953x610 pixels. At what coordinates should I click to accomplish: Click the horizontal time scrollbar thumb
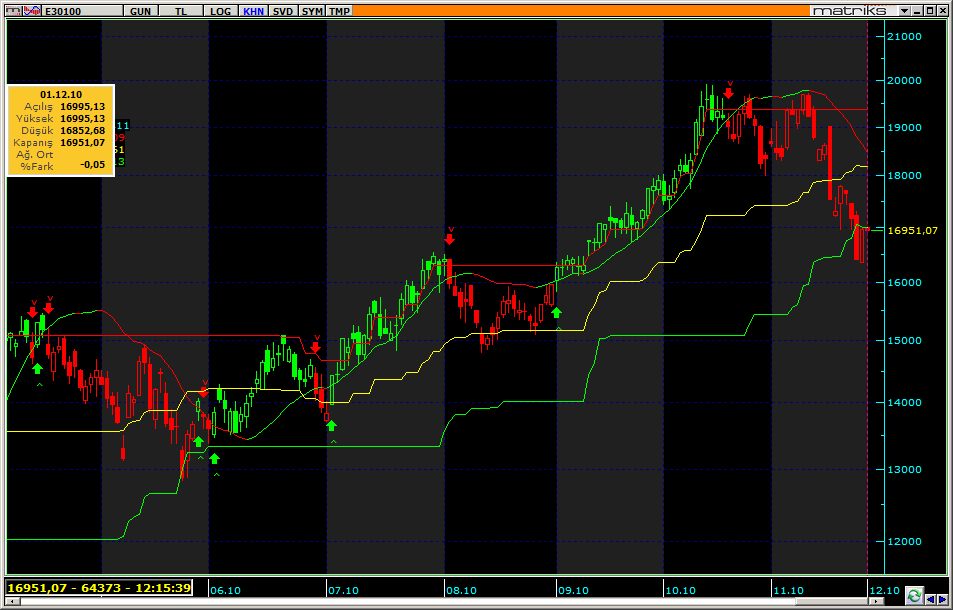click(x=440, y=603)
